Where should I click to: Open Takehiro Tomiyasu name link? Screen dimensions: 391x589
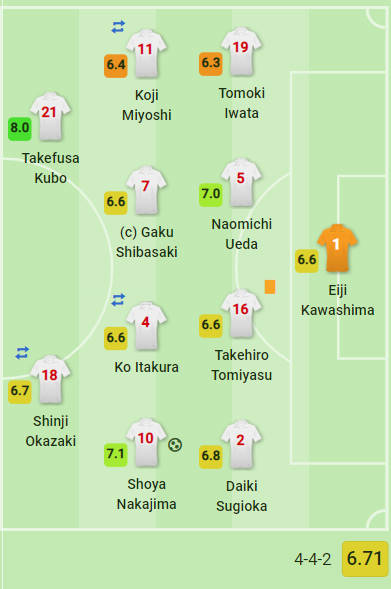(242, 365)
